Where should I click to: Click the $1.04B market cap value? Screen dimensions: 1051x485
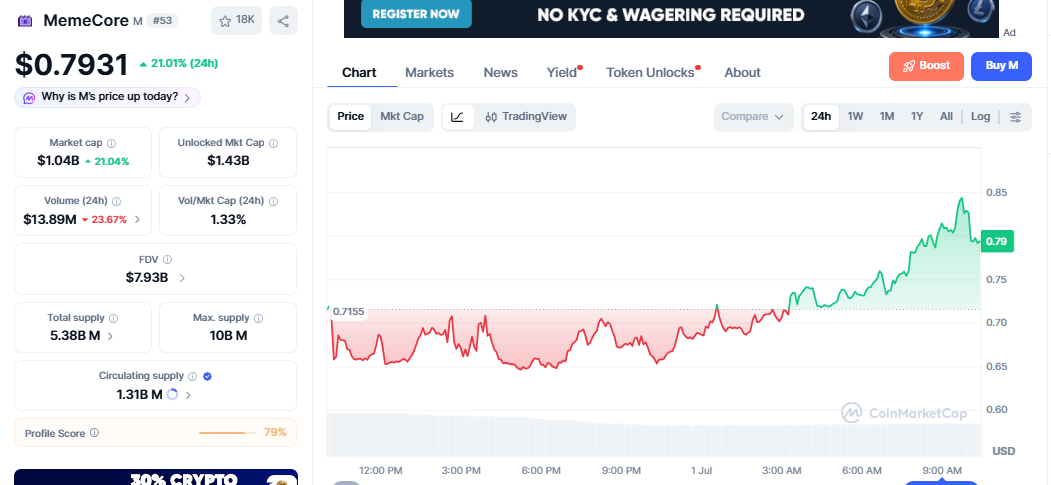[58, 161]
